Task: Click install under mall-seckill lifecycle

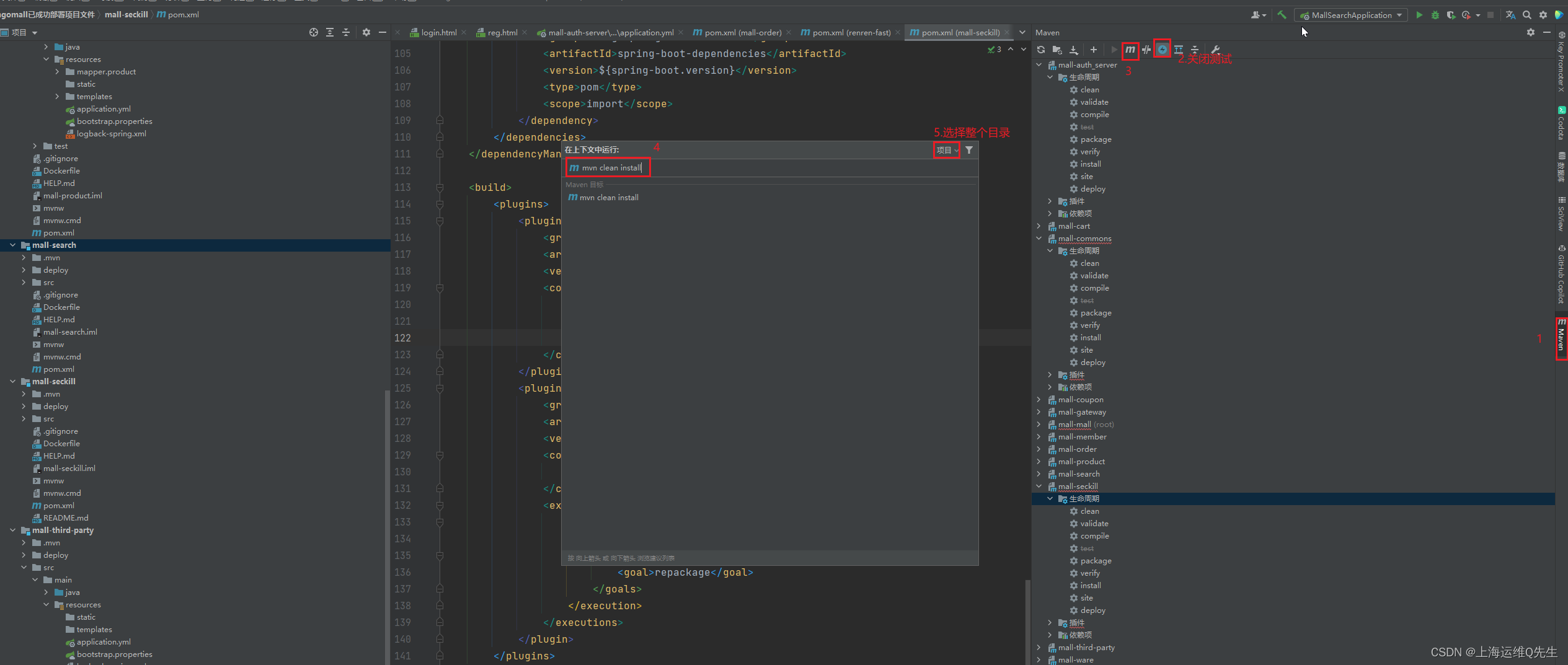Action: (1091, 586)
